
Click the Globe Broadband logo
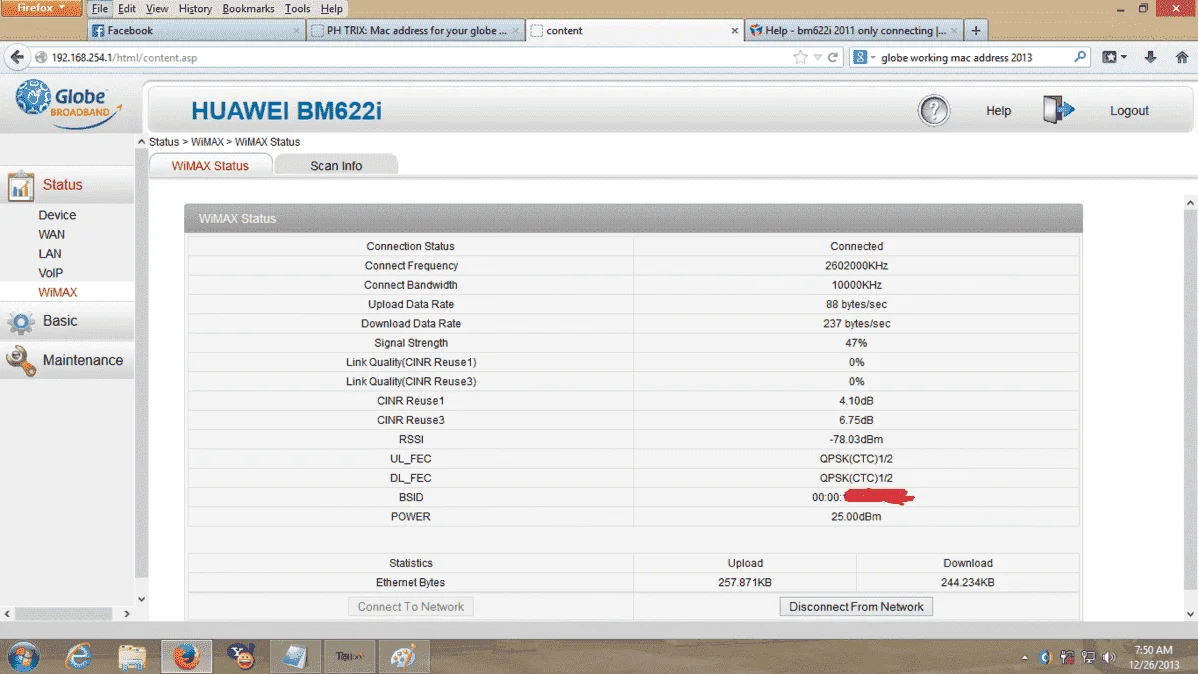(x=68, y=105)
